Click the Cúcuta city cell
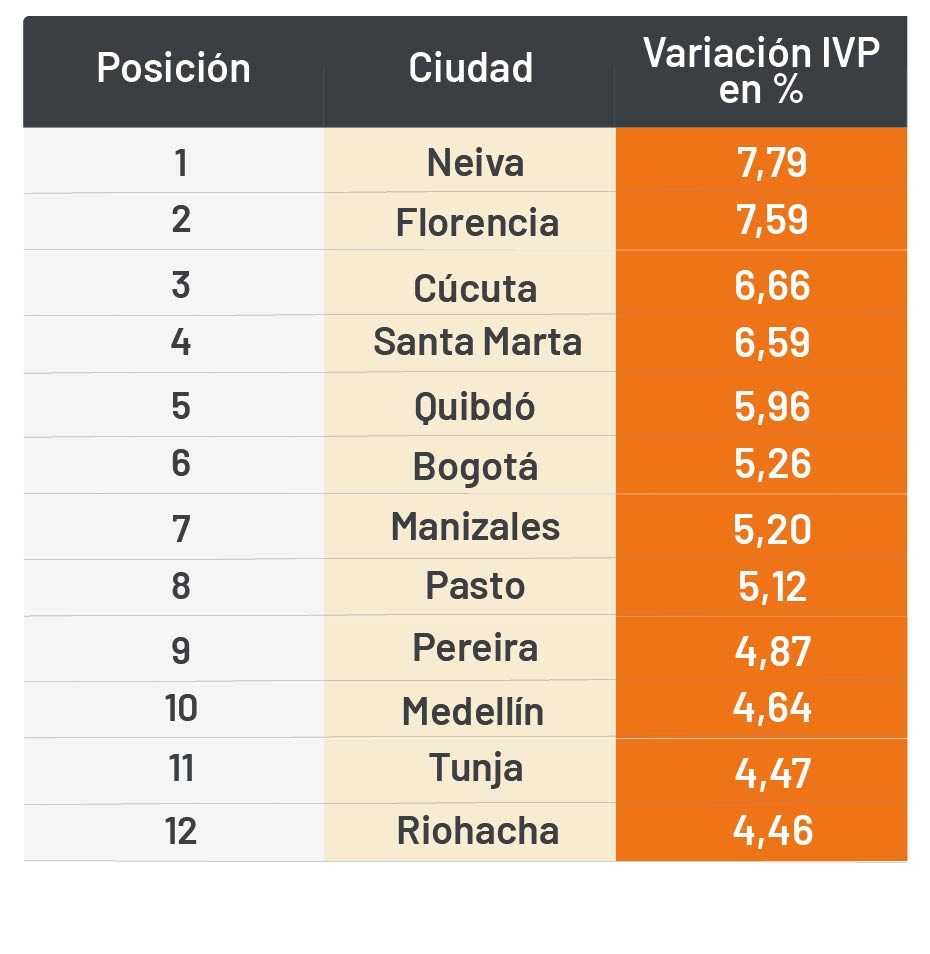The width and height of the screenshot is (930, 954). [475, 288]
